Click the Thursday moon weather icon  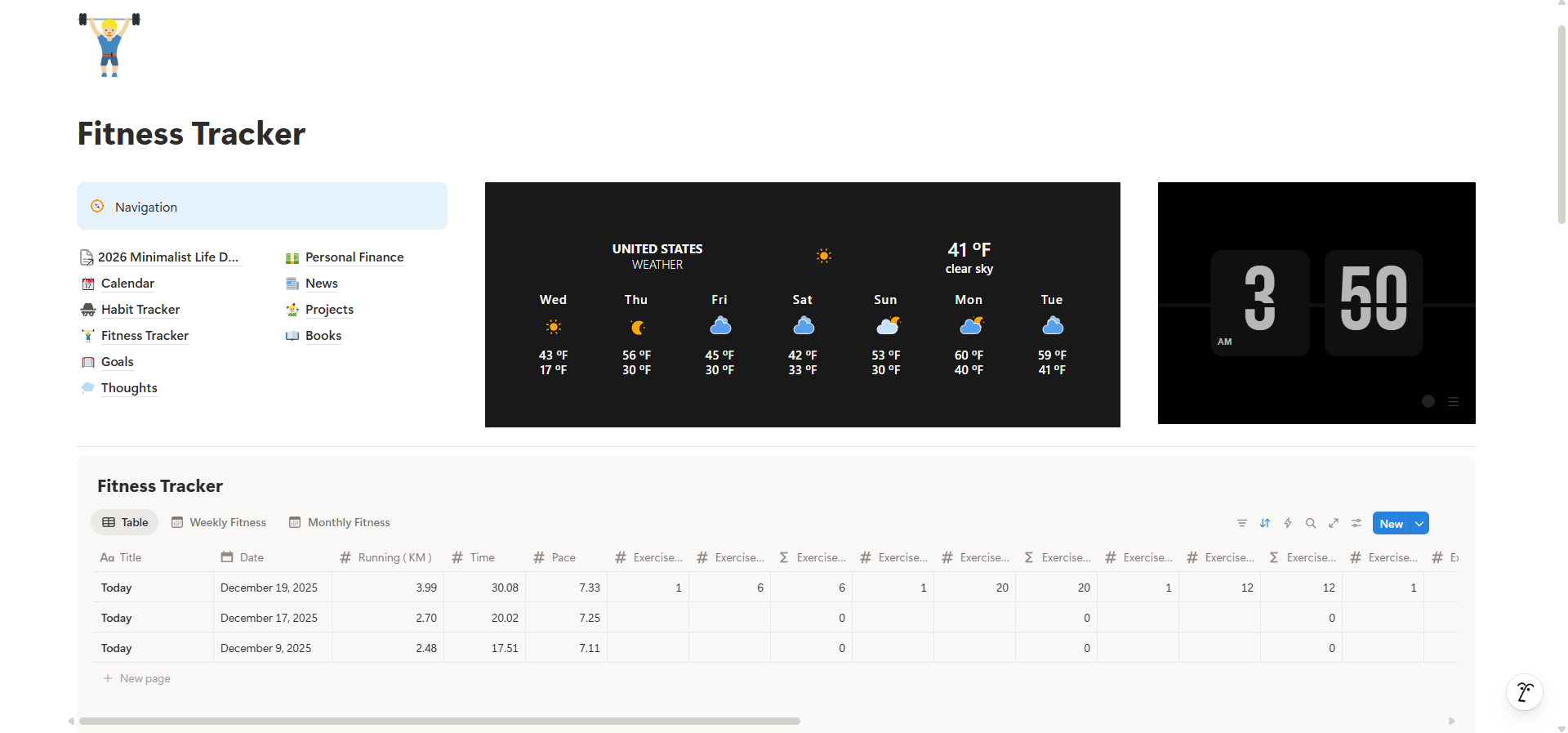pos(637,327)
